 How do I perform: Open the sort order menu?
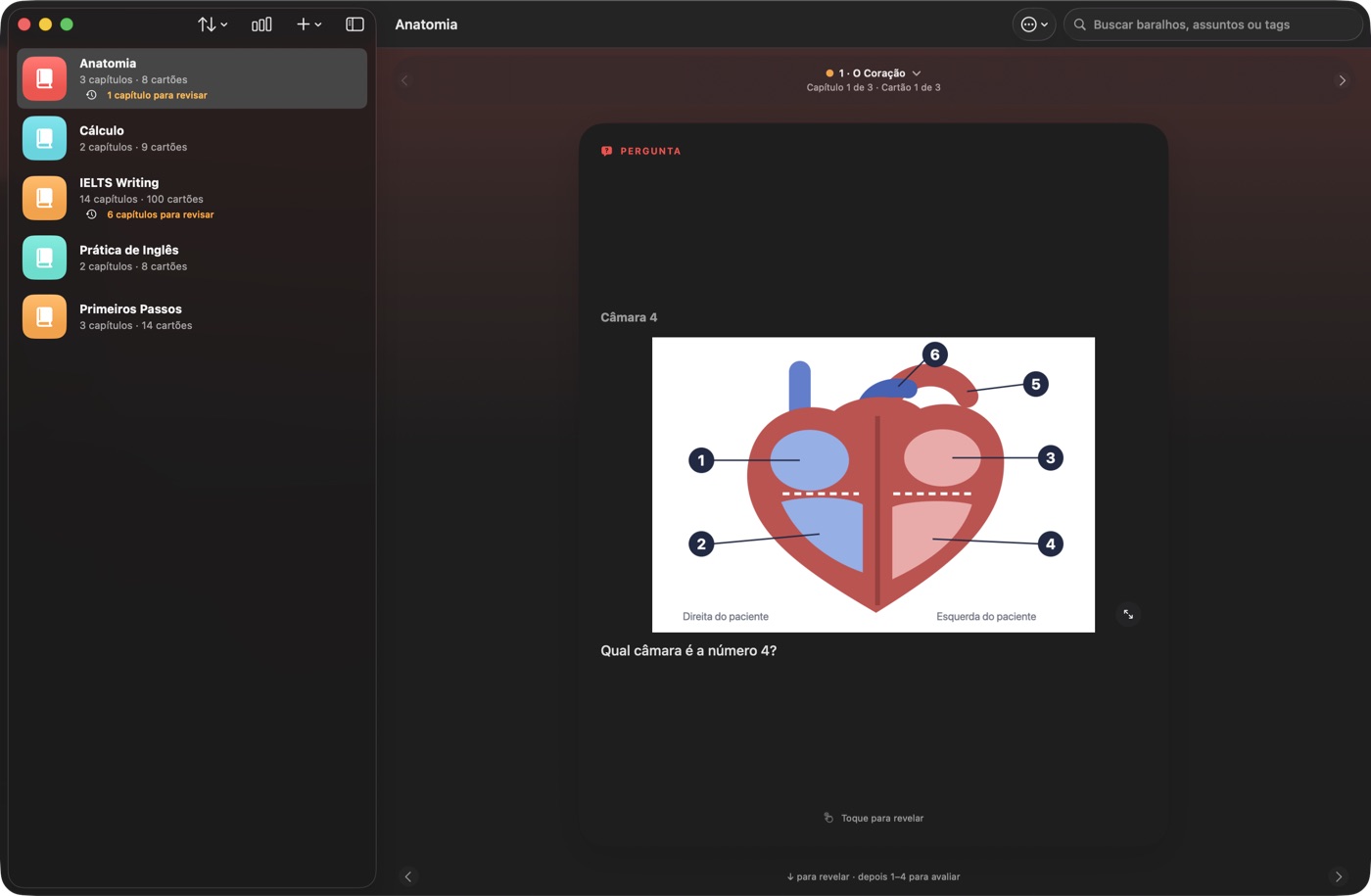click(213, 24)
